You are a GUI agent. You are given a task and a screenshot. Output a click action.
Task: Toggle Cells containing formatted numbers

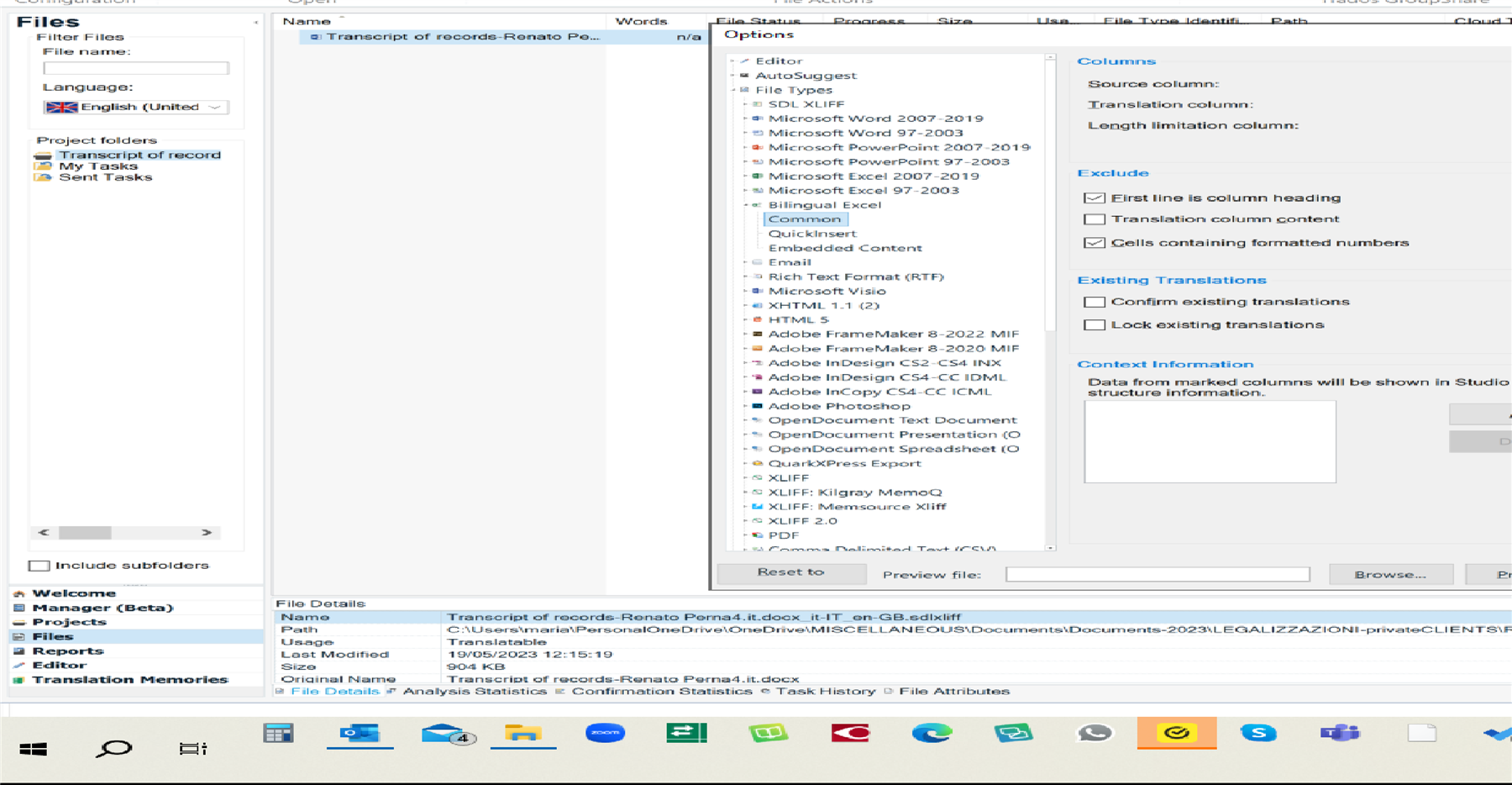[1094, 243]
